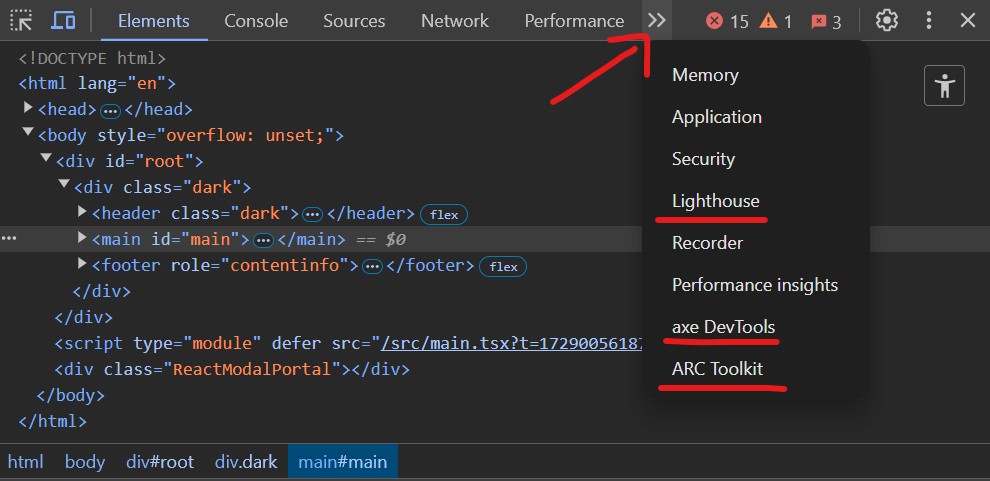Open Performance insights from the menu
The height and width of the screenshot is (481, 990).
click(x=754, y=285)
